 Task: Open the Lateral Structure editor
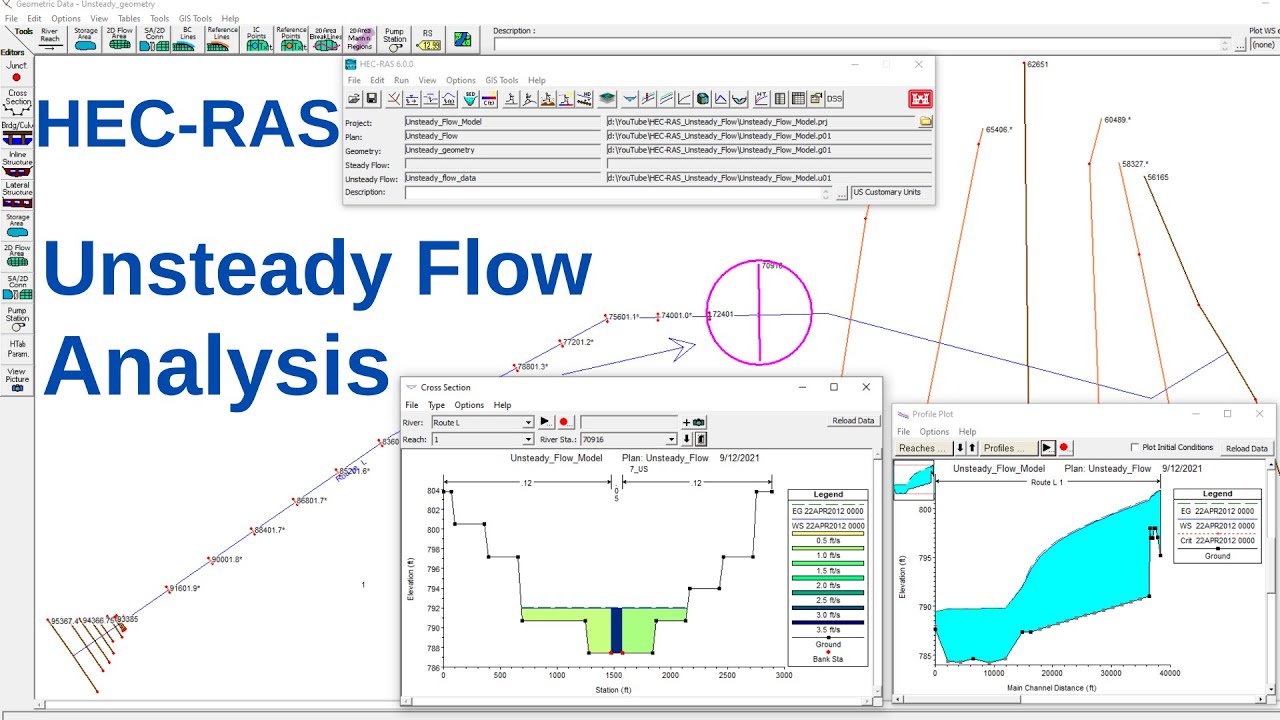tap(17, 194)
